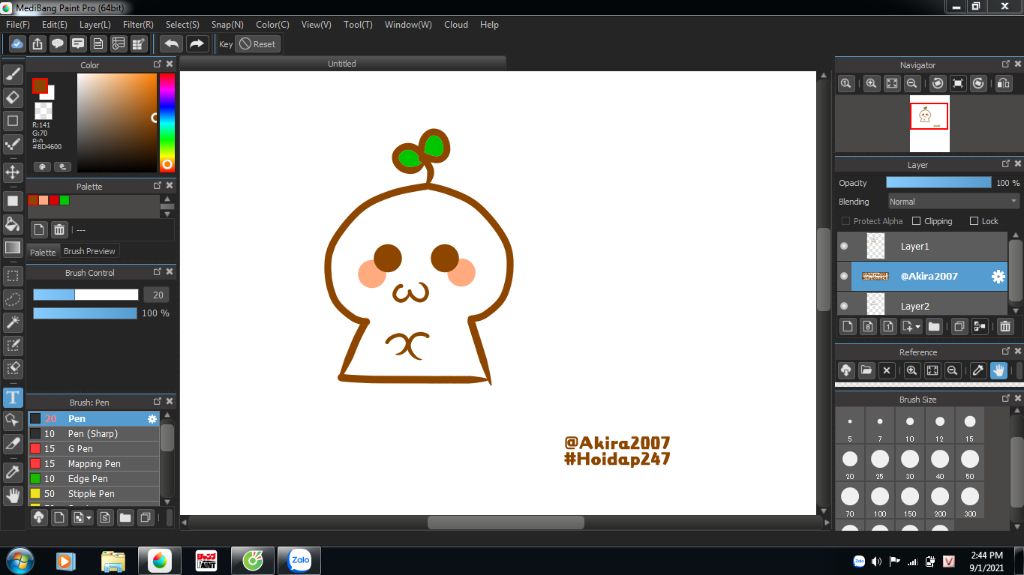Screen dimensions: 1024x575
Task: Select the green palette swatch
Action: pos(65,201)
